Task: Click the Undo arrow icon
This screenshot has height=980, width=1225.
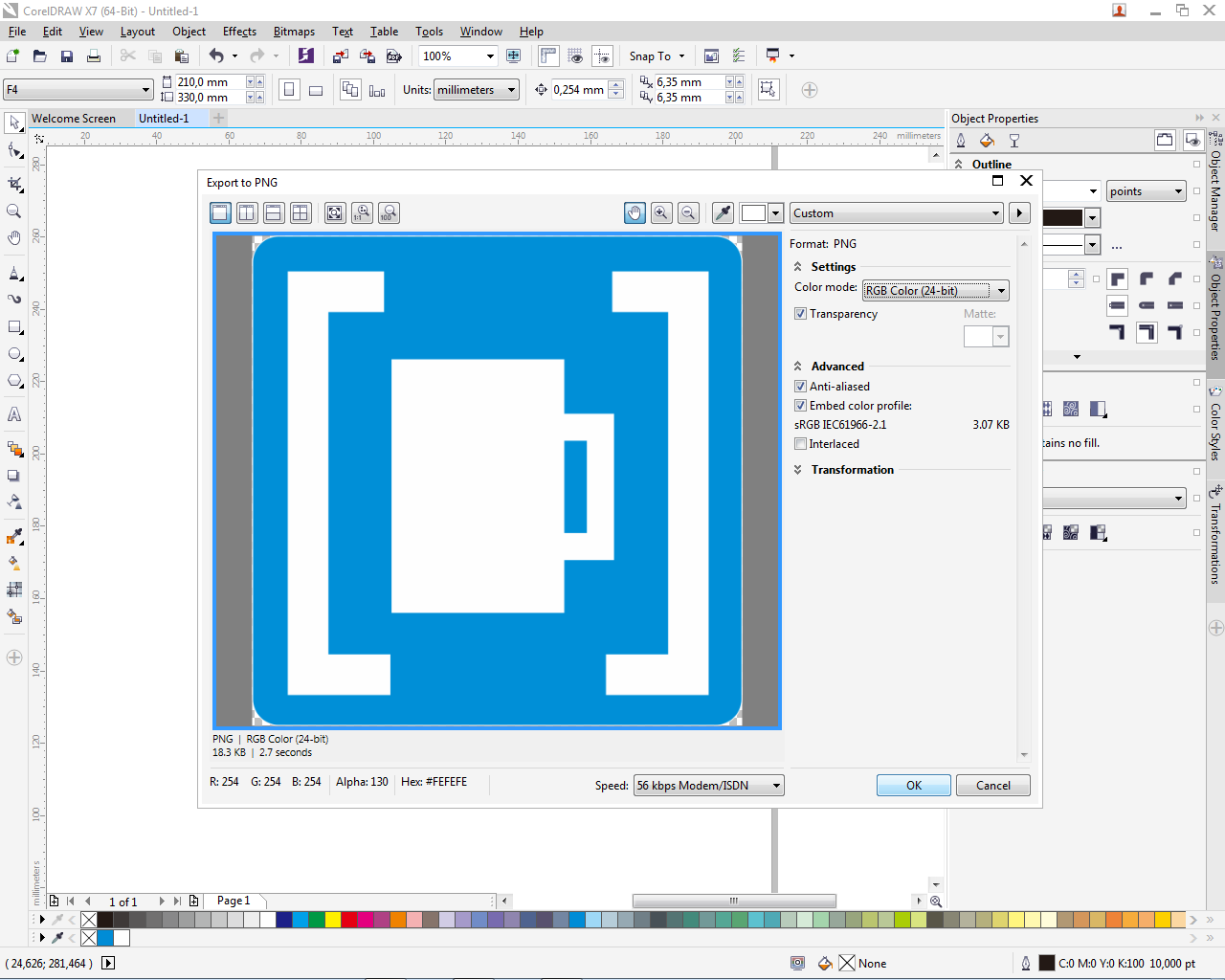Action: (x=216, y=56)
